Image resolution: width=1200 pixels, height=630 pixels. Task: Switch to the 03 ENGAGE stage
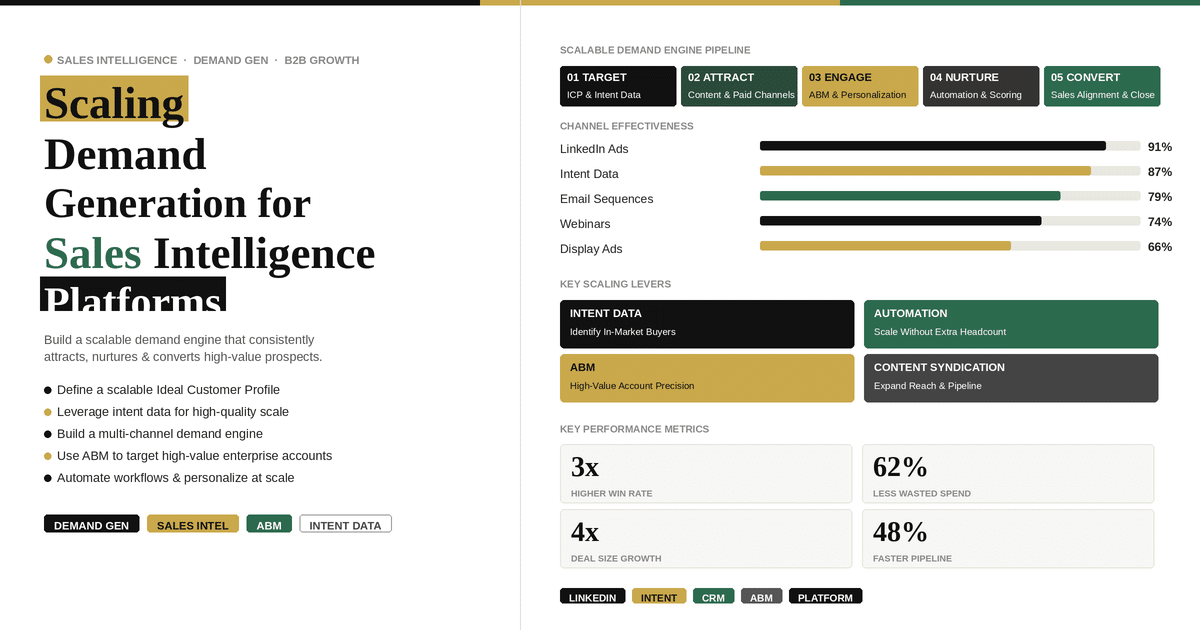860,86
